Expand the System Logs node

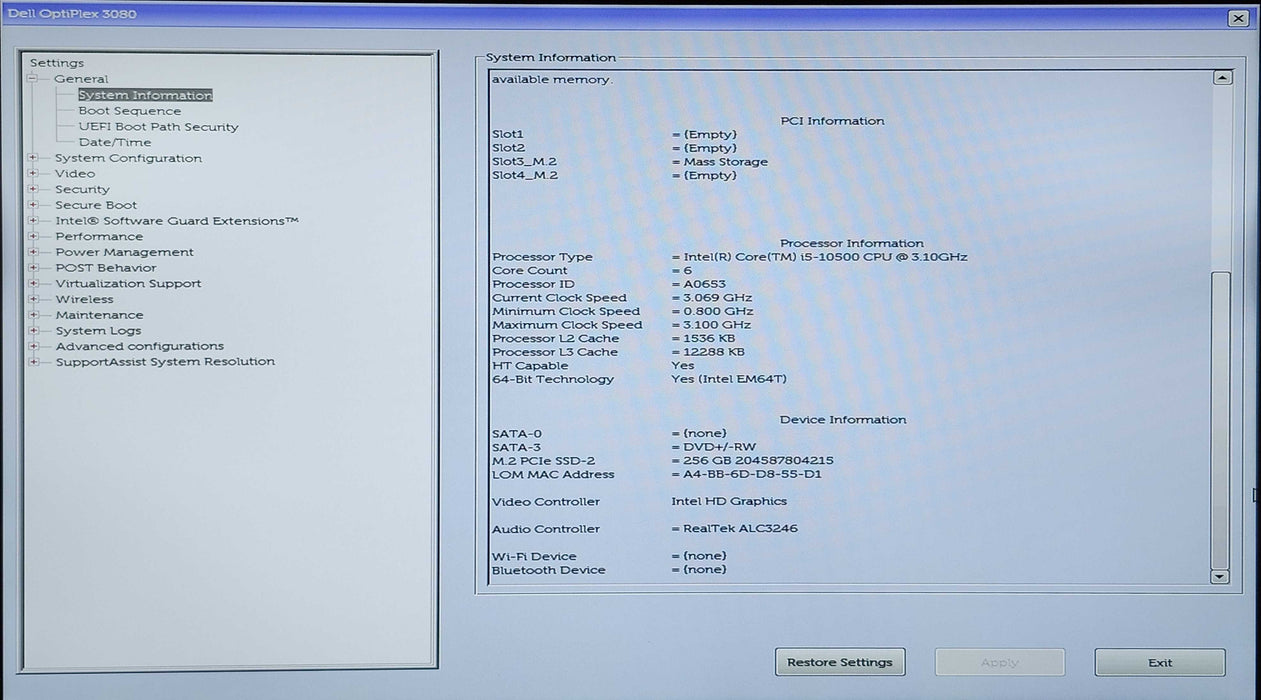pos(33,331)
